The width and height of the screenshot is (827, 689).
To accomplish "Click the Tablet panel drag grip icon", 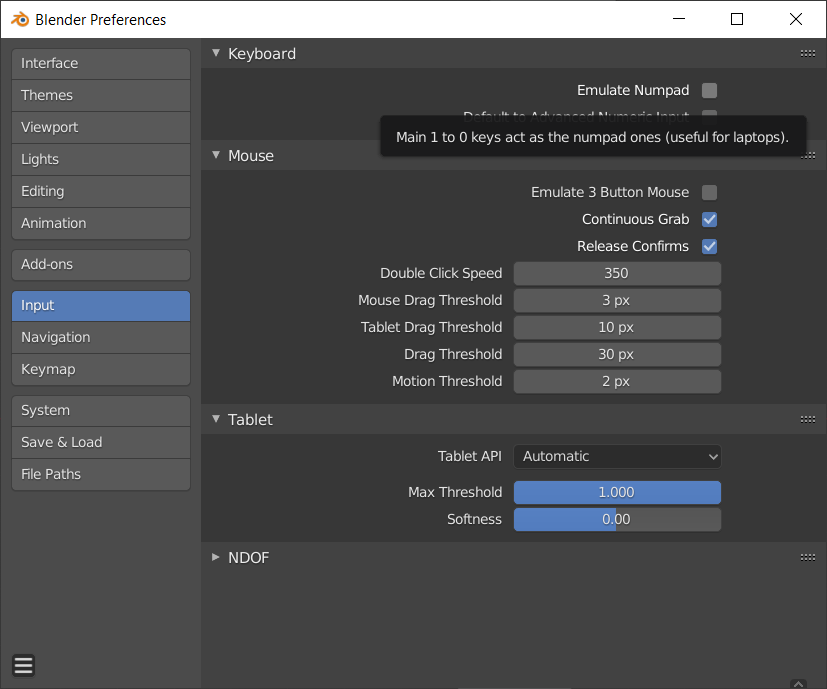I will click(x=808, y=420).
